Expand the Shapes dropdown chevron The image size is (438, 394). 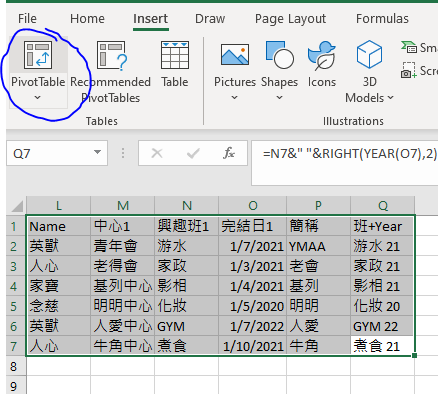tap(279, 98)
